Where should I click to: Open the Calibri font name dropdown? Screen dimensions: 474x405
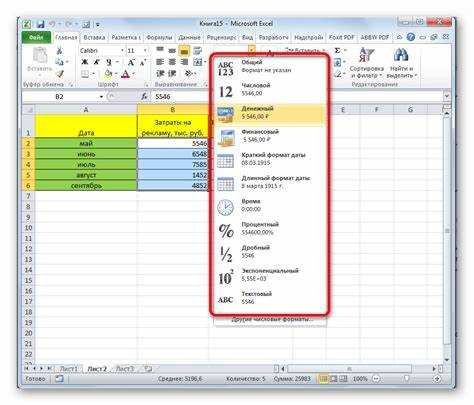(122, 51)
